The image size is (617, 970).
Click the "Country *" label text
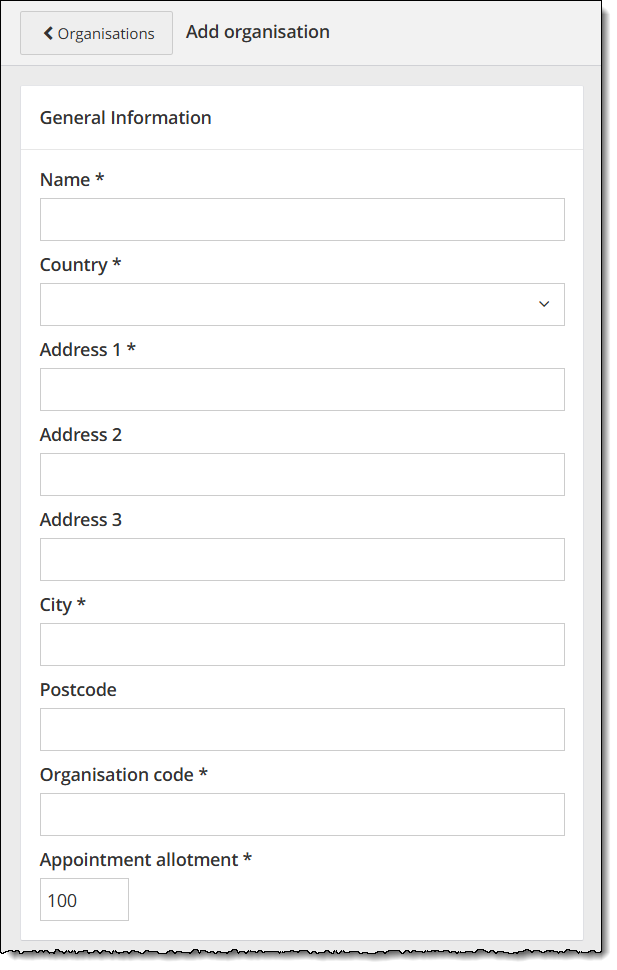coord(80,265)
